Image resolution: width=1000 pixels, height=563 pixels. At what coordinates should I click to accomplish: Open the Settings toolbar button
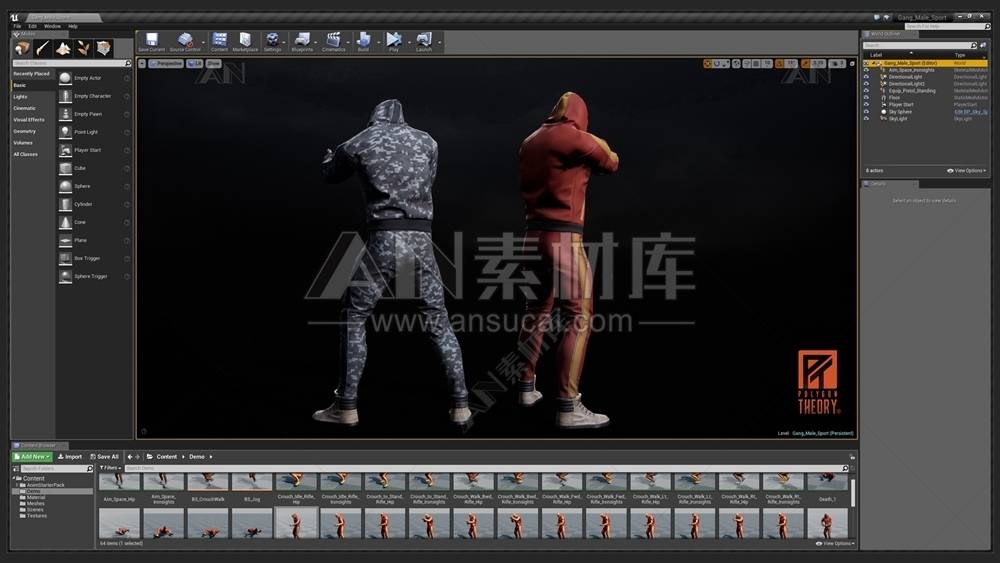point(272,42)
